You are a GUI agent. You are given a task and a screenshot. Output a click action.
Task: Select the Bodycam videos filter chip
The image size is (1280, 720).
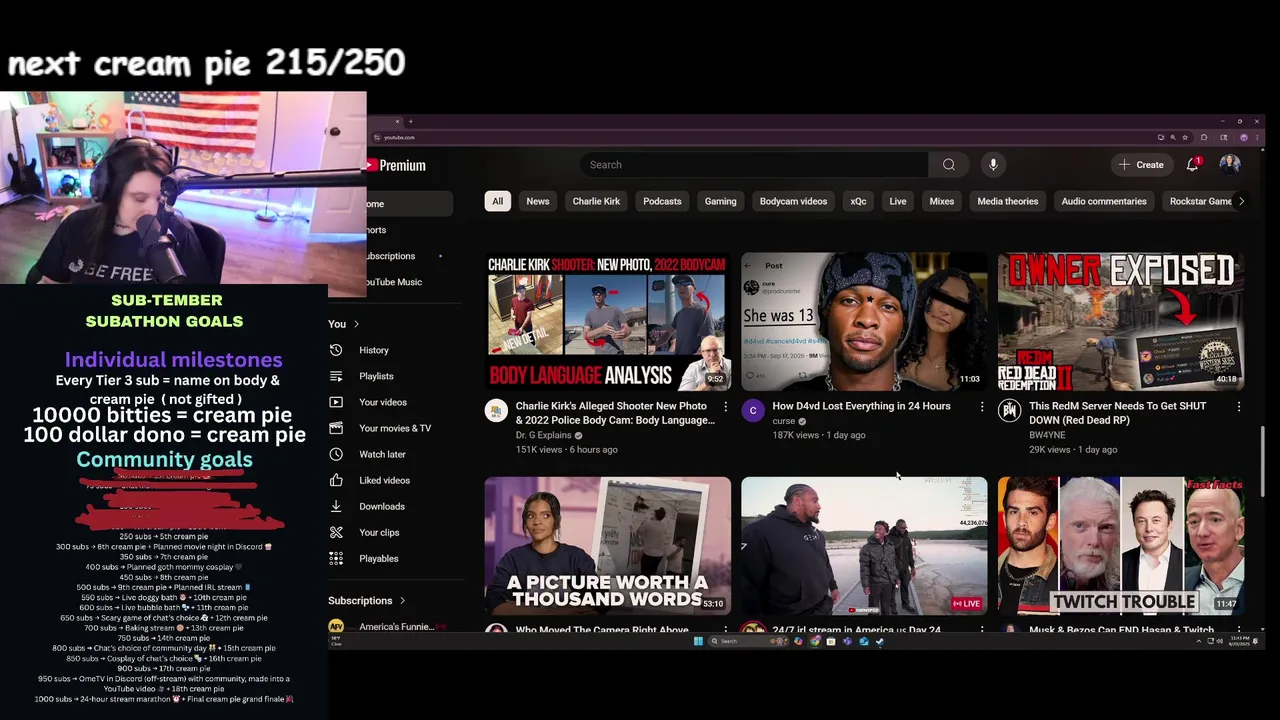coord(793,201)
